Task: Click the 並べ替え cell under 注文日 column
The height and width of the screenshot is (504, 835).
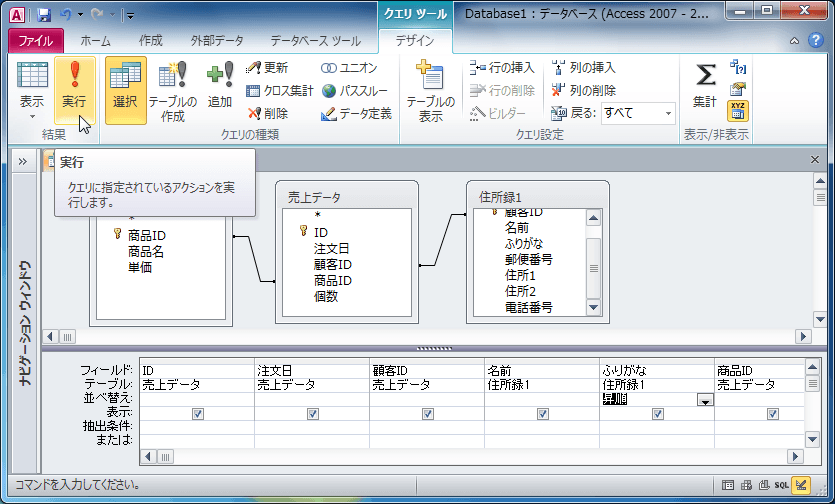Action: point(312,399)
